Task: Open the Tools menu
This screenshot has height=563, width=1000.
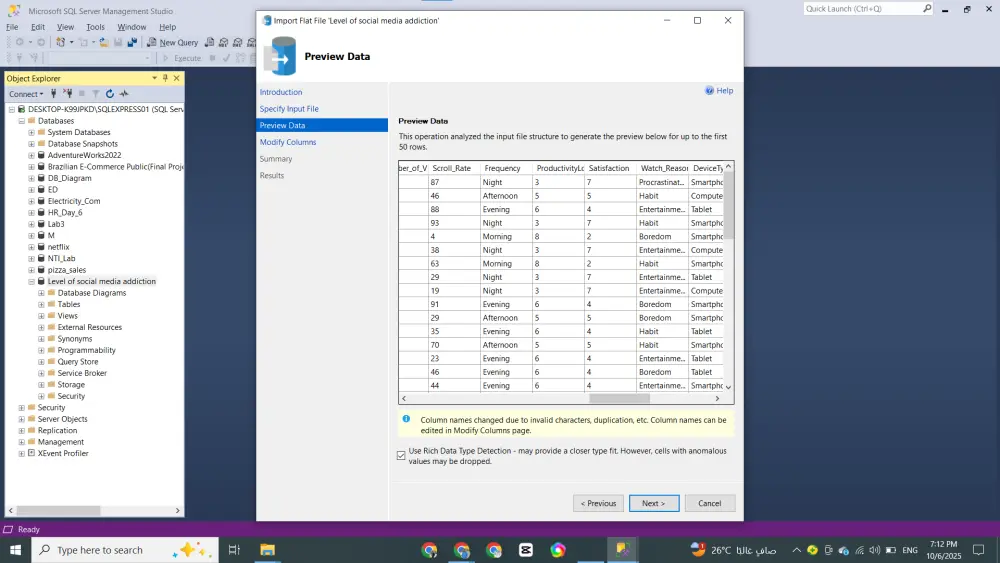Action: coord(95,27)
